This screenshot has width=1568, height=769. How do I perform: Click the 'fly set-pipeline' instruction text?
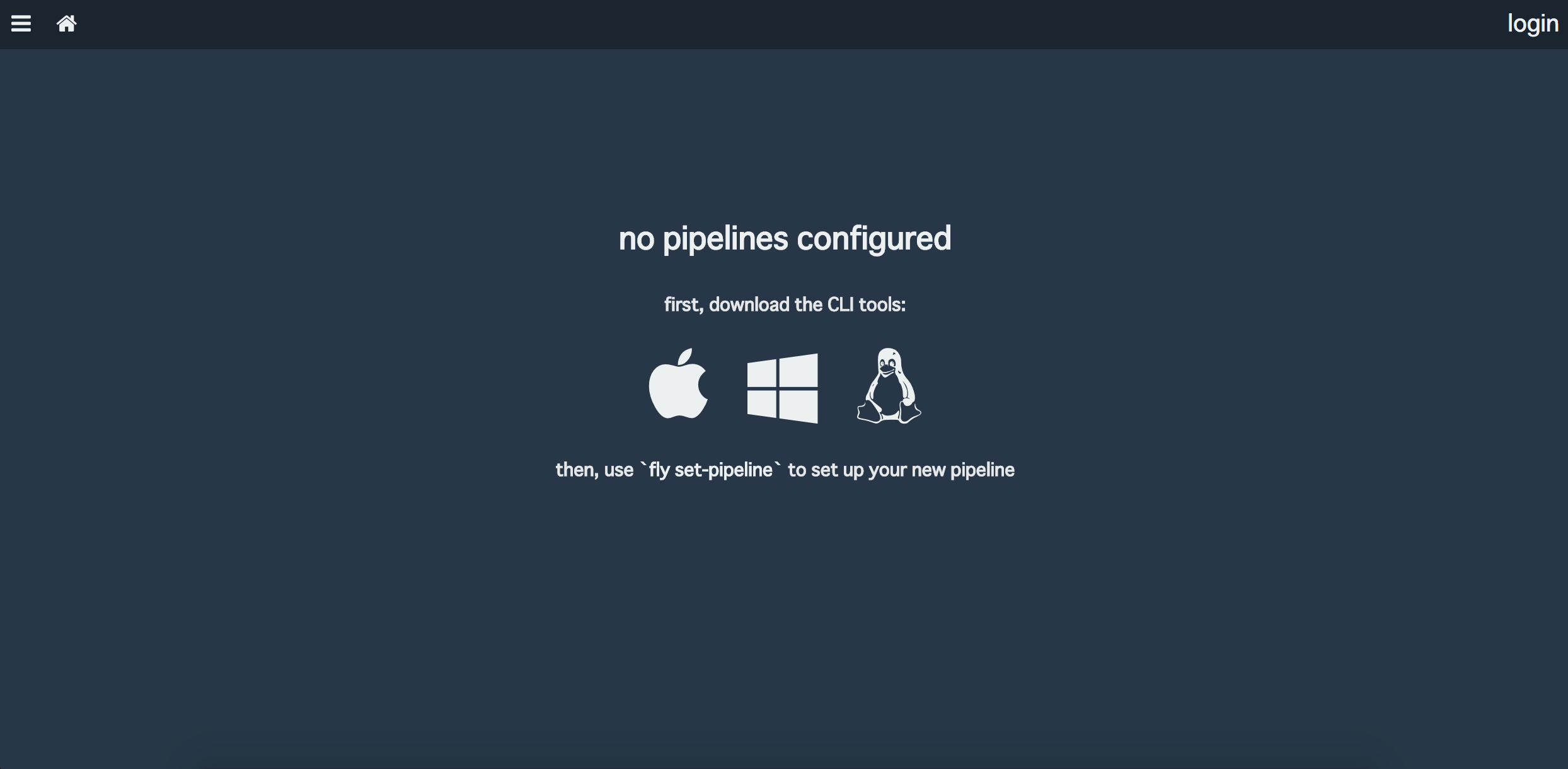pyautogui.click(x=785, y=470)
